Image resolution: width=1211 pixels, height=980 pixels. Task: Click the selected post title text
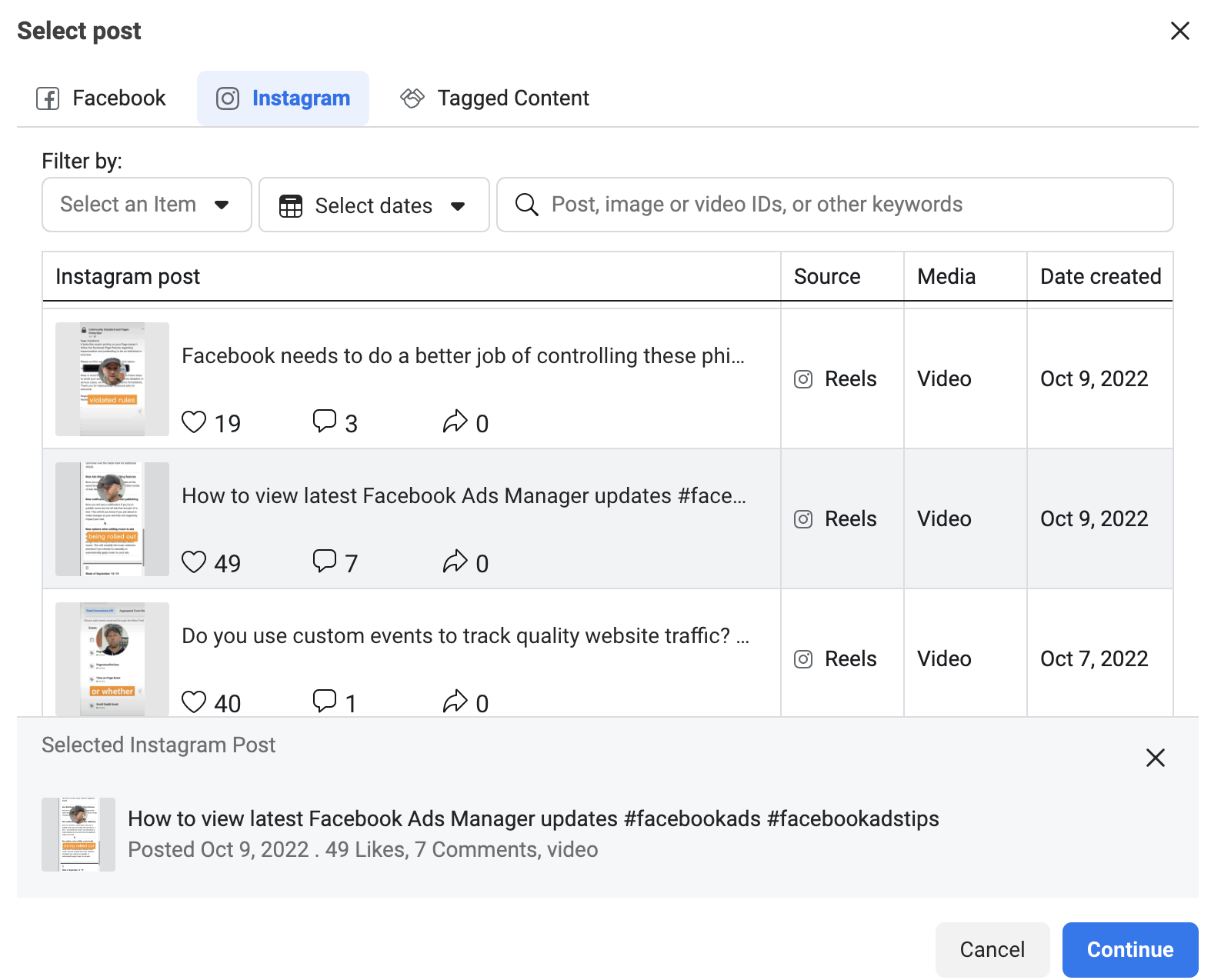coord(533,819)
